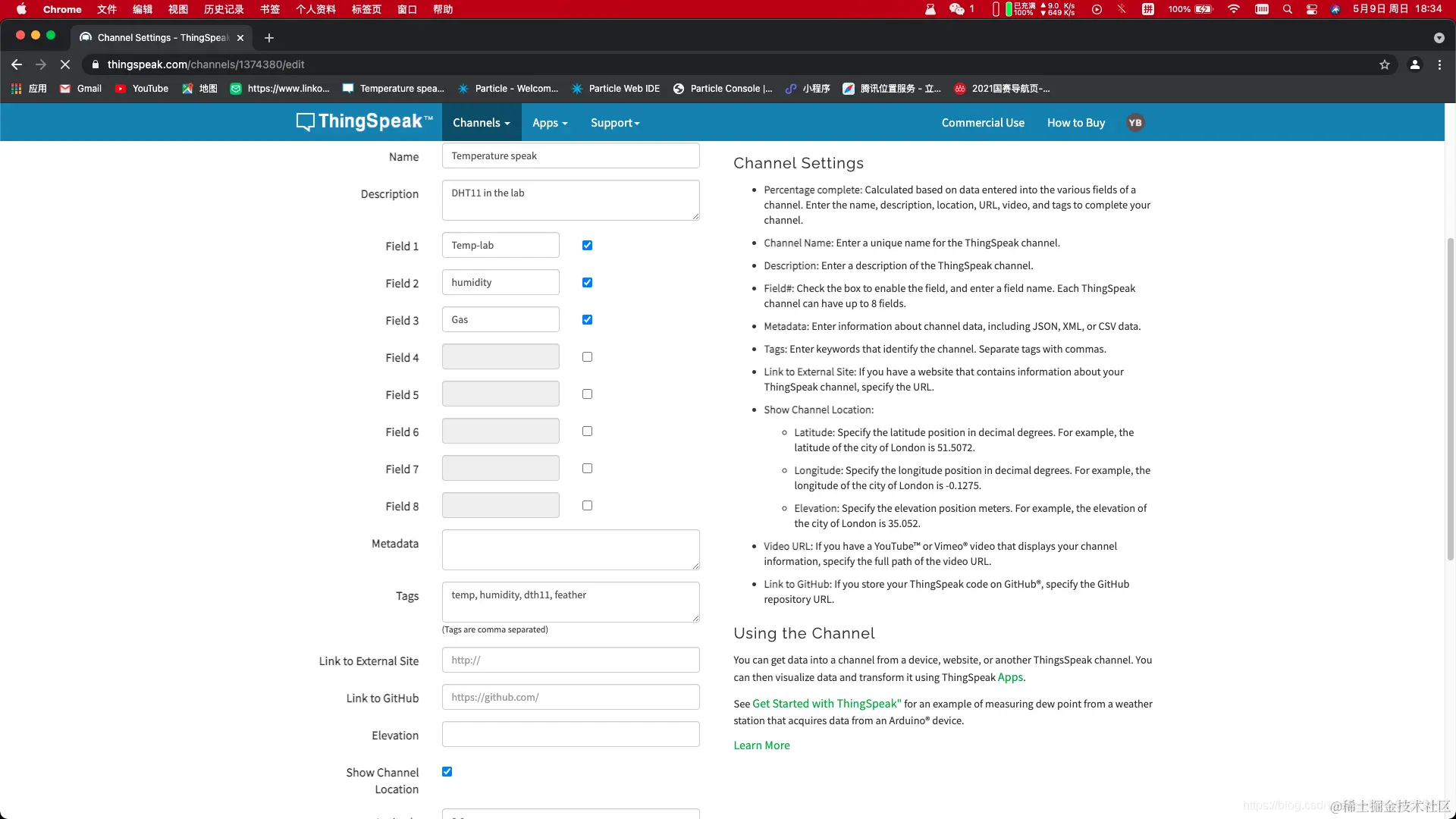Go back with the browser back arrow

[17, 64]
